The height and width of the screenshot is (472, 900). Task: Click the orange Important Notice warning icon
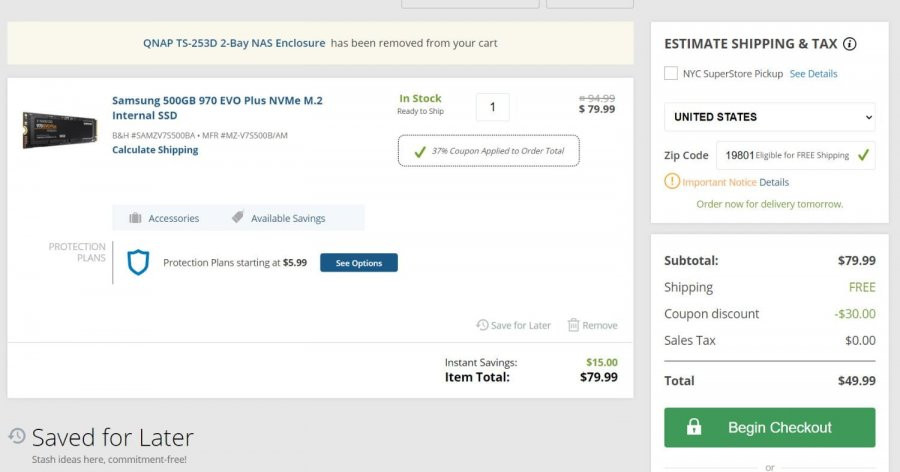(672, 181)
